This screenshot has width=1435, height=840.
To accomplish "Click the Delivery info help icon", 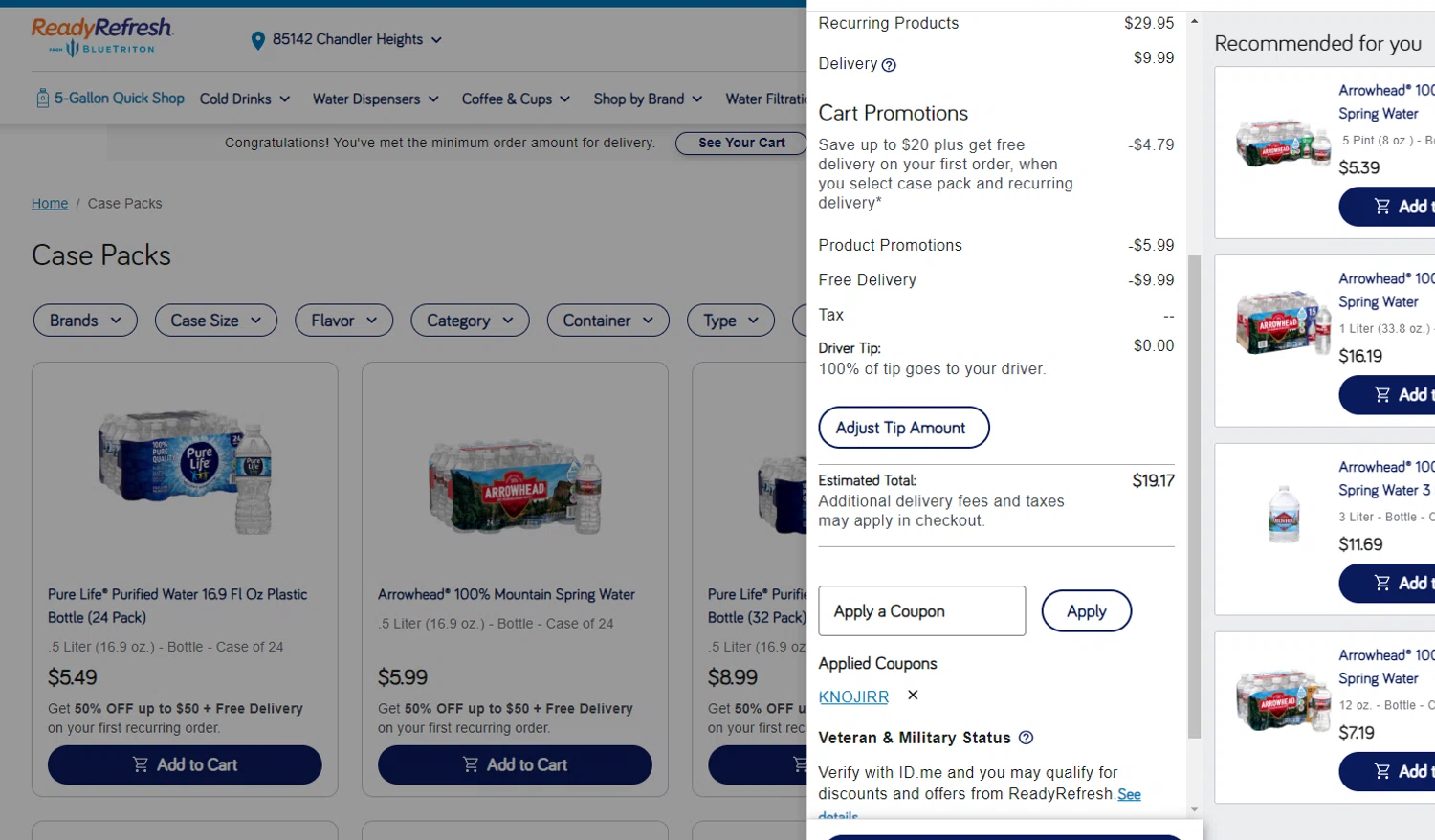I will 889,65.
